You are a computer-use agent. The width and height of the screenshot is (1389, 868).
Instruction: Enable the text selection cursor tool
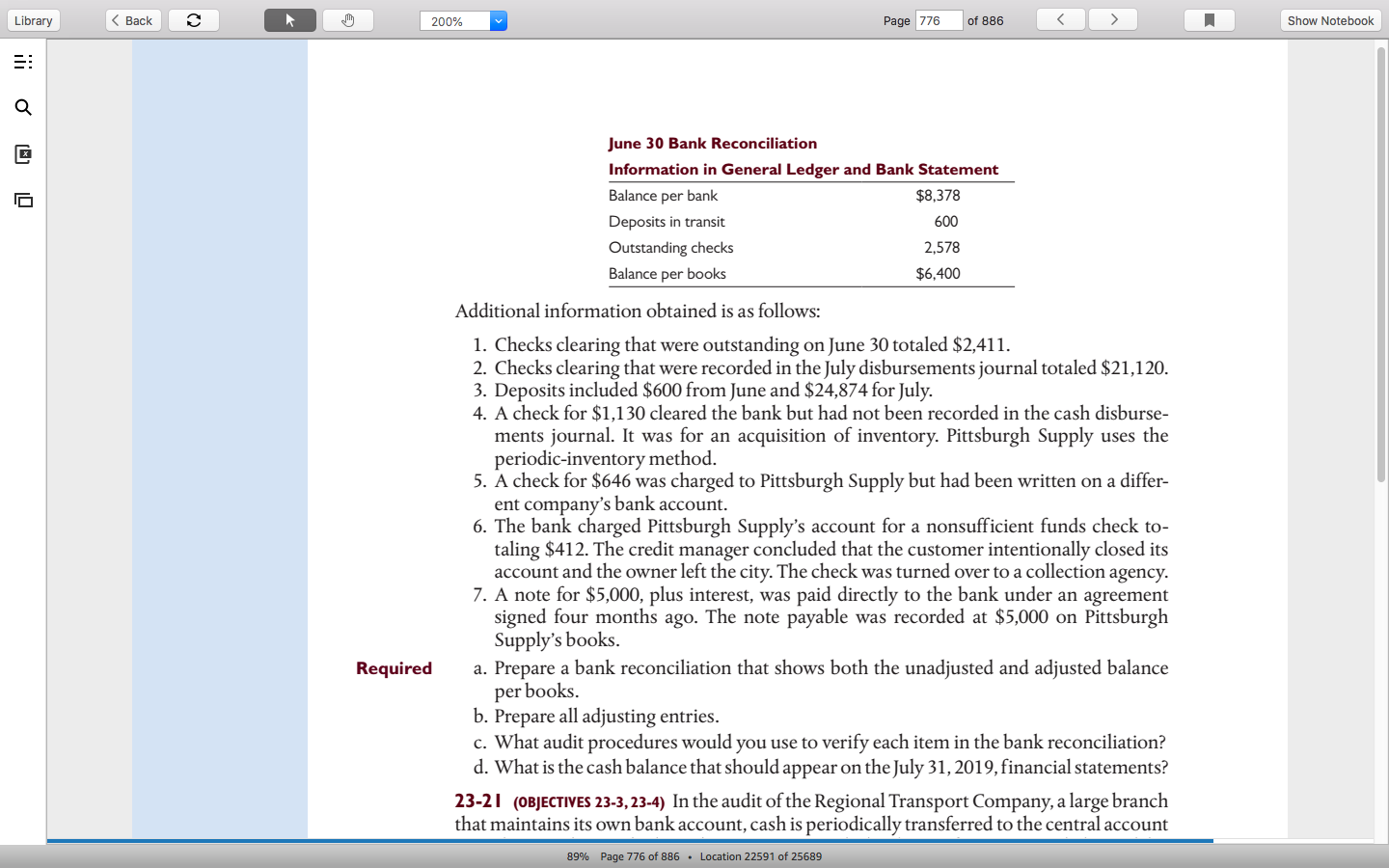point(289,19)
